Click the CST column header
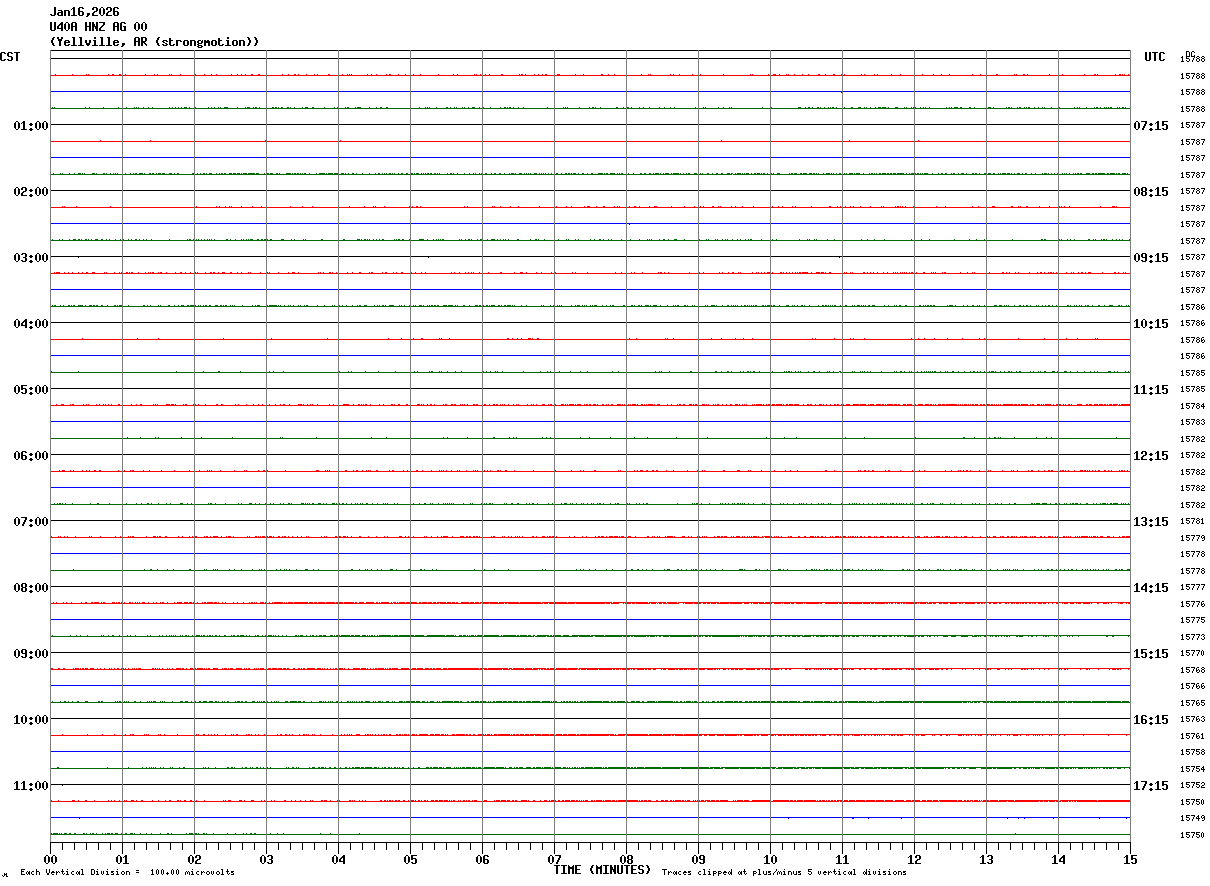Image resolution: width=1210 pixels, height=886 pixels. pos(10,57)
